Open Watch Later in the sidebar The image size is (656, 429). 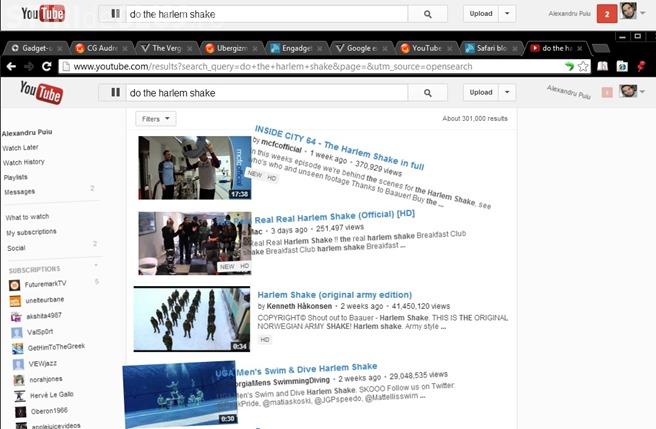click(x=21, y=147)
